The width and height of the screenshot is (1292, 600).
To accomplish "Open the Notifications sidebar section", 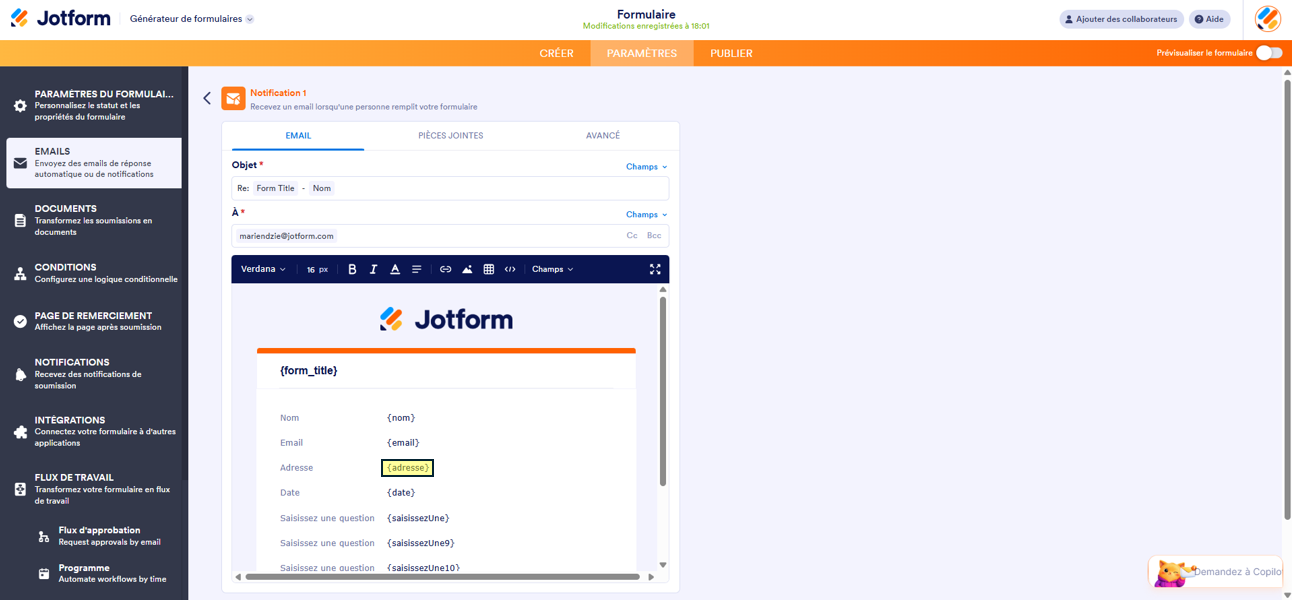I will [x=94, y=374].
